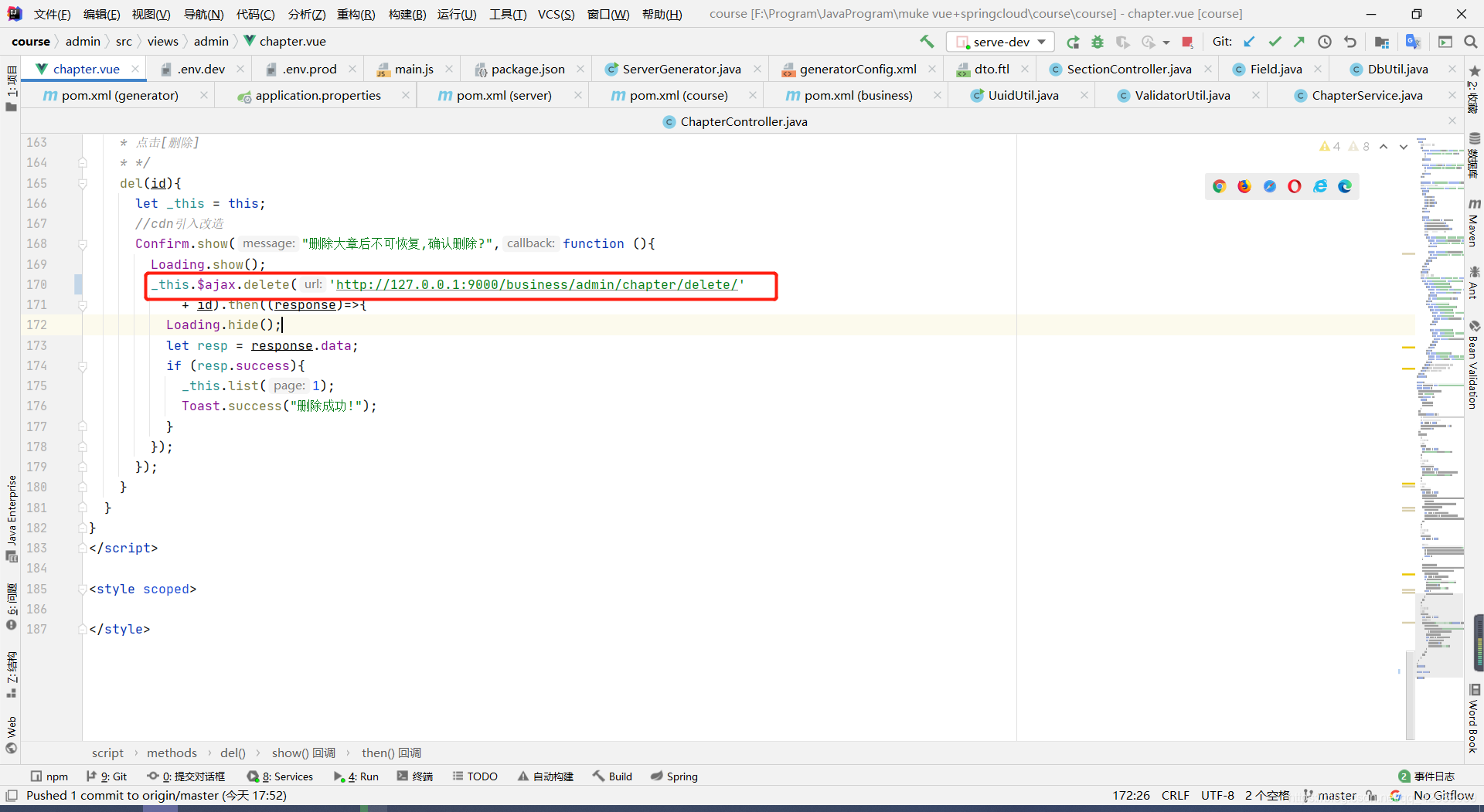Switch to application.properties tab
The image size is (1484, 812).
pos(318,95)
